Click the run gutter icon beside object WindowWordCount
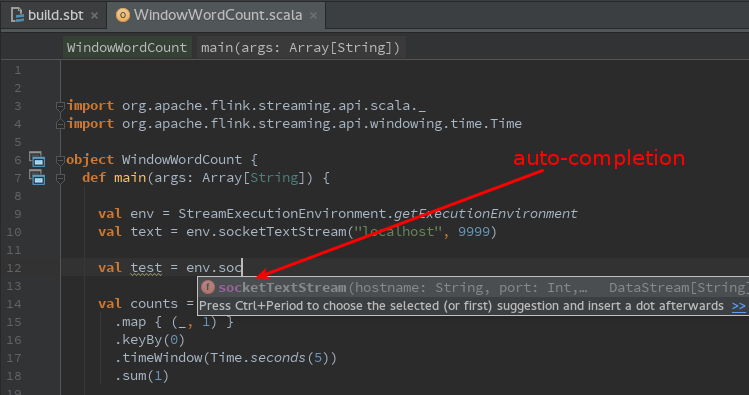The width and height of the screenshot is (749, 395). coord(37,159)
